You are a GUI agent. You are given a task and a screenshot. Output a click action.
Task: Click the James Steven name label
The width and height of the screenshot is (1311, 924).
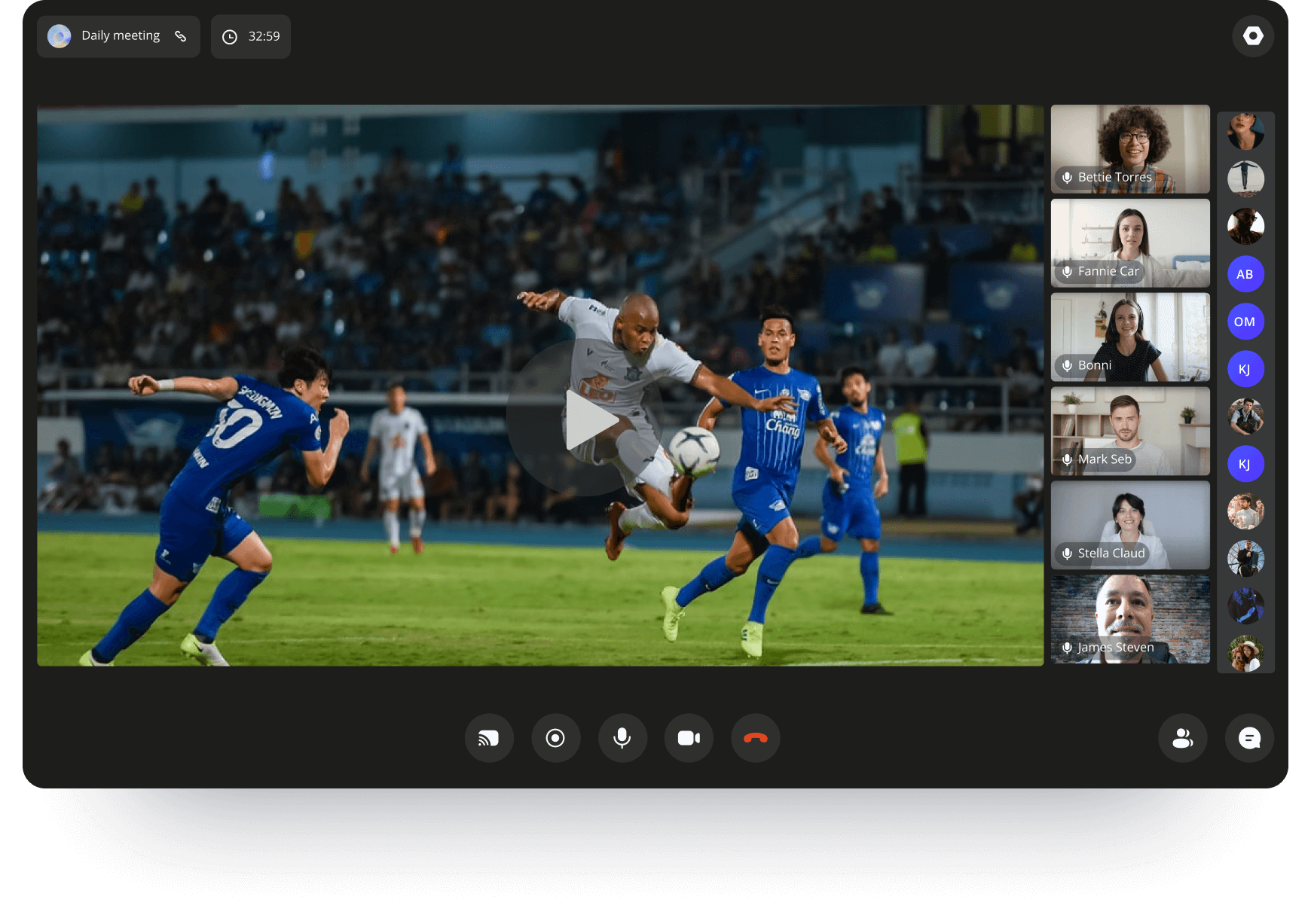tap(1116, 648)
